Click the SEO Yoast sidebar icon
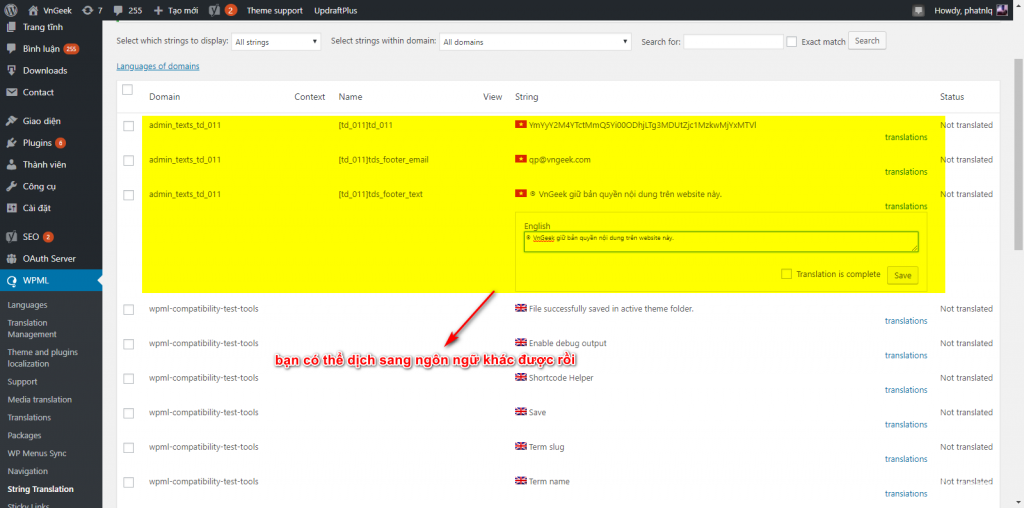The height and width of the screenshot is (508, 1024). coord(11,236)
